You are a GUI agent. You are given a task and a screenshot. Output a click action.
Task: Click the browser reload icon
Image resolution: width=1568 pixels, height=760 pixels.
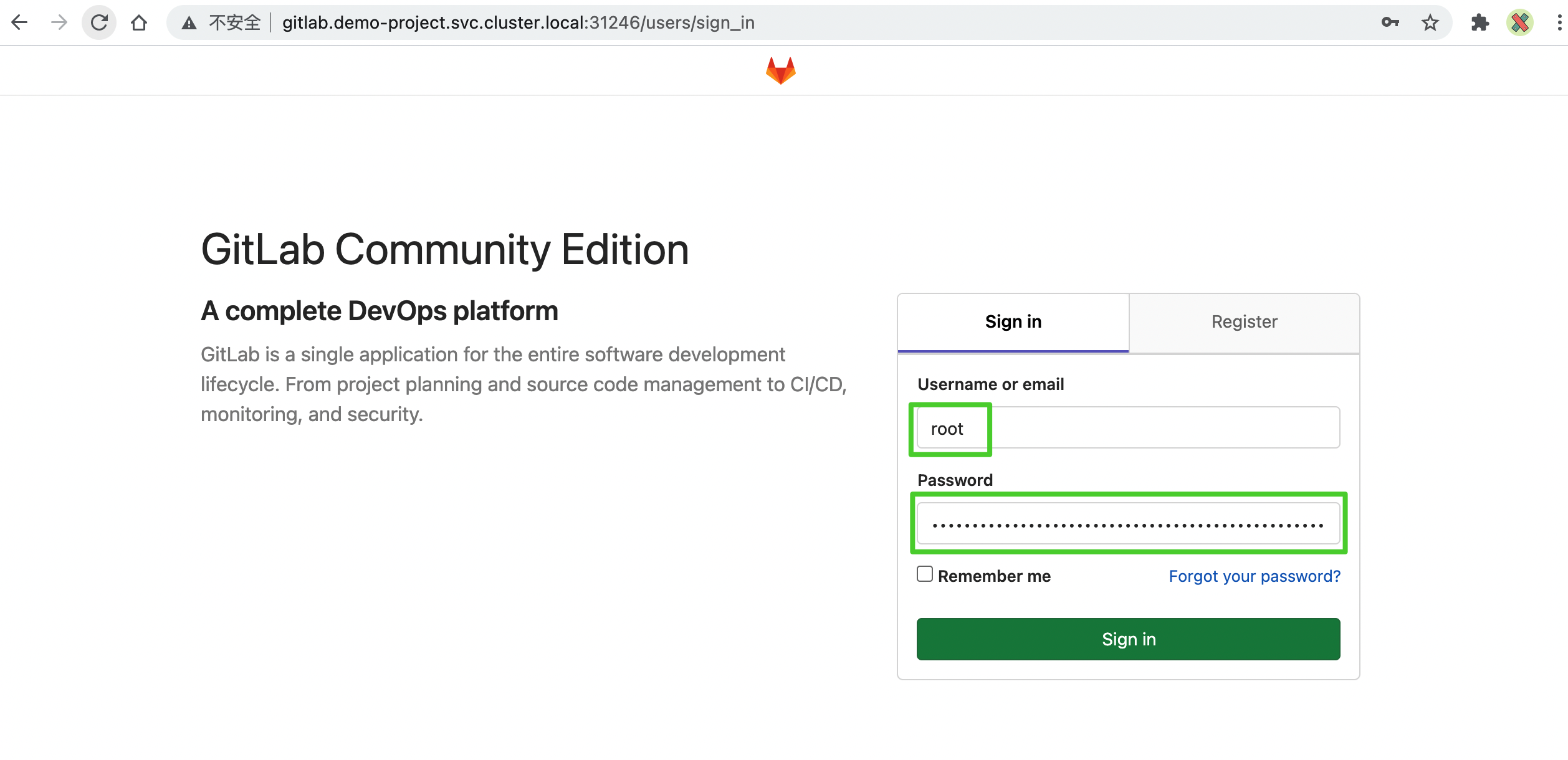(x=99, y=22)
